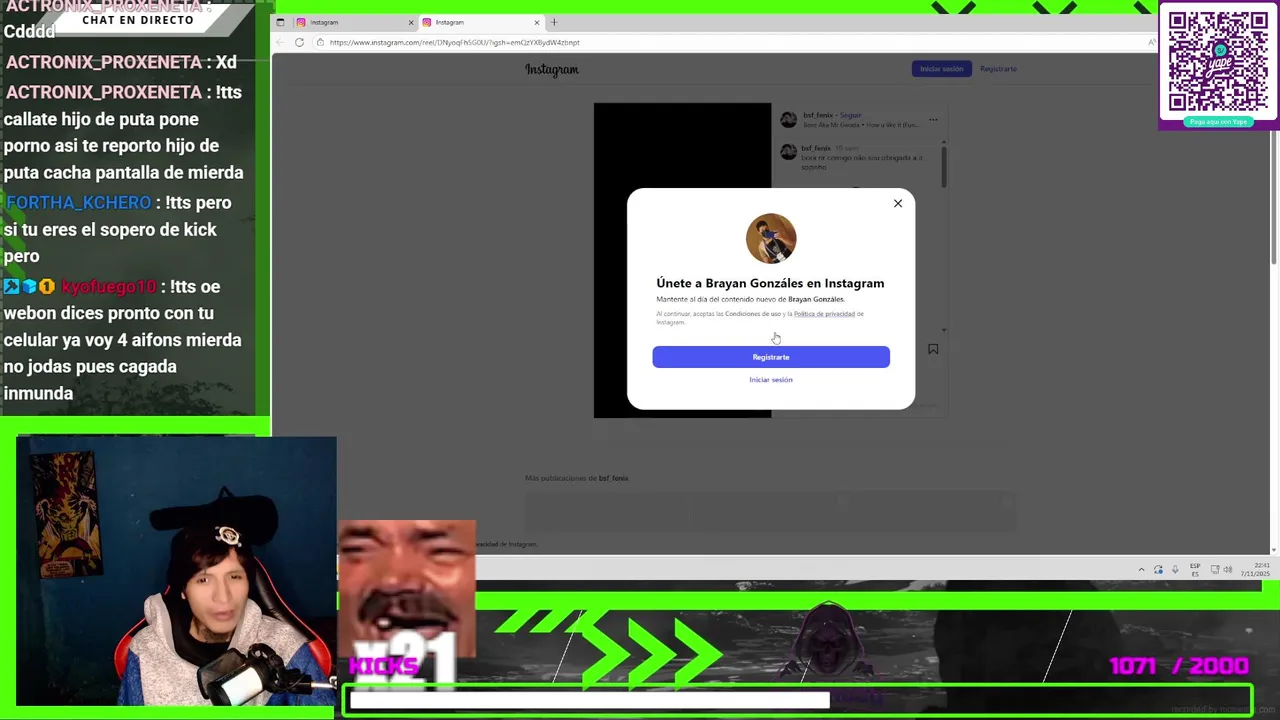
Task: Click kyofuego10 username in chat
Action: (x=108, y=287)
